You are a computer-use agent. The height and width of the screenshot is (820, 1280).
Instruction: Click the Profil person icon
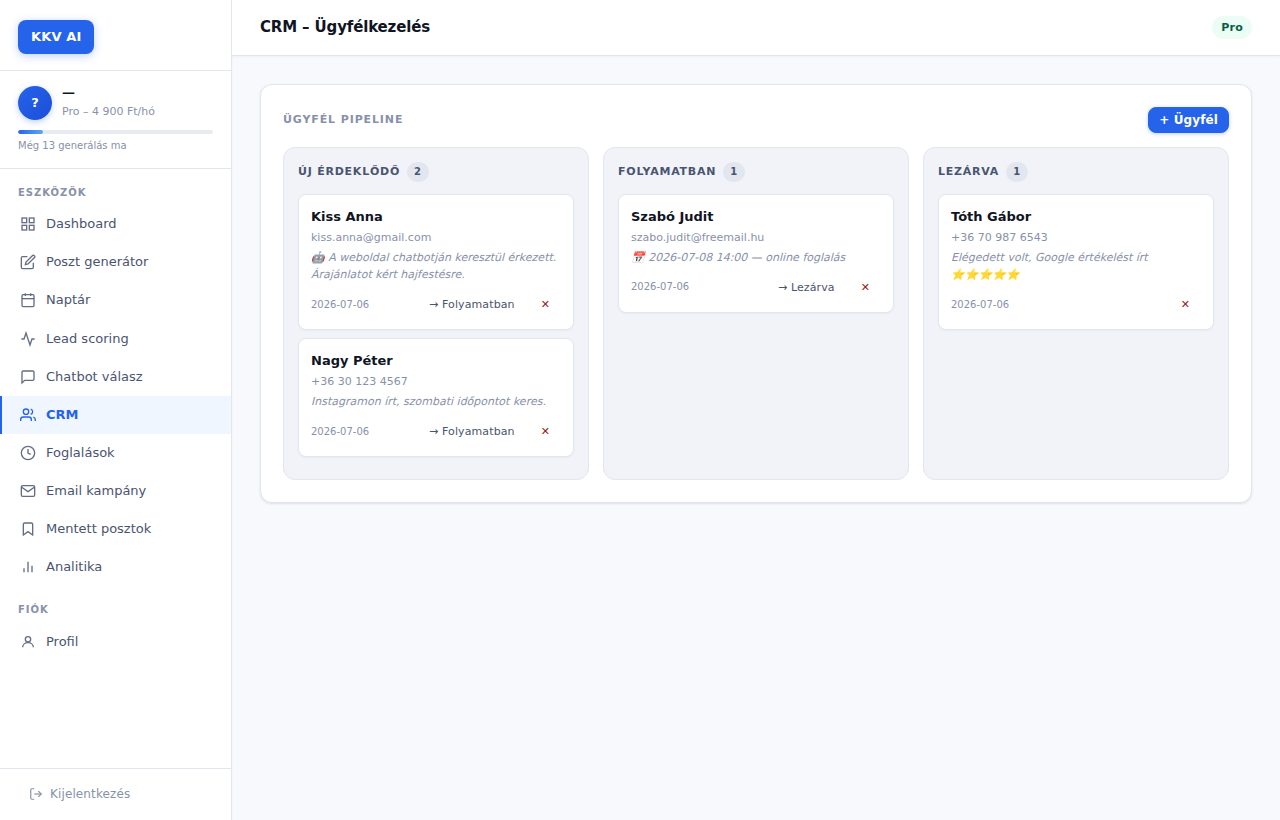click(28, 642)
